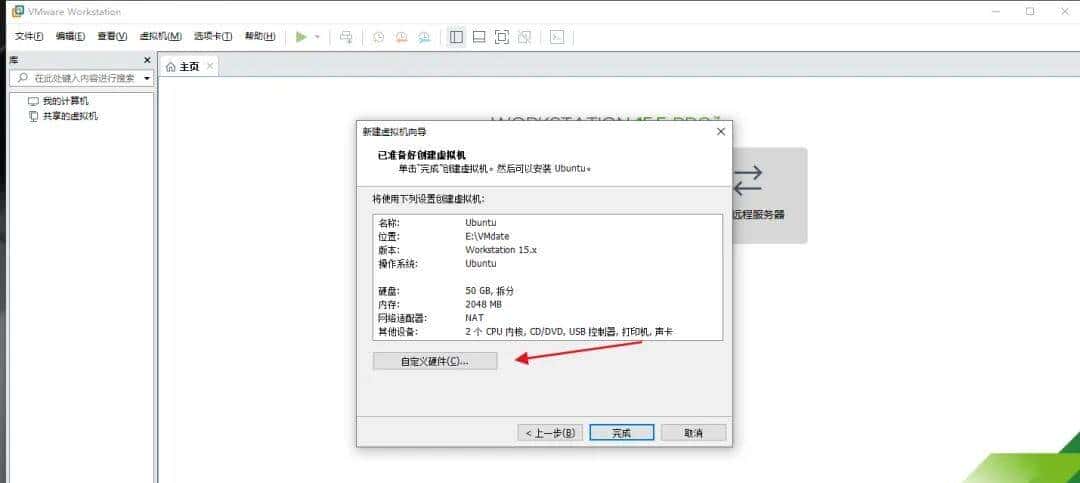Screen dimensions: 1080x483
Task: Click the location value E:\VMdate
Action: point(487,236)
